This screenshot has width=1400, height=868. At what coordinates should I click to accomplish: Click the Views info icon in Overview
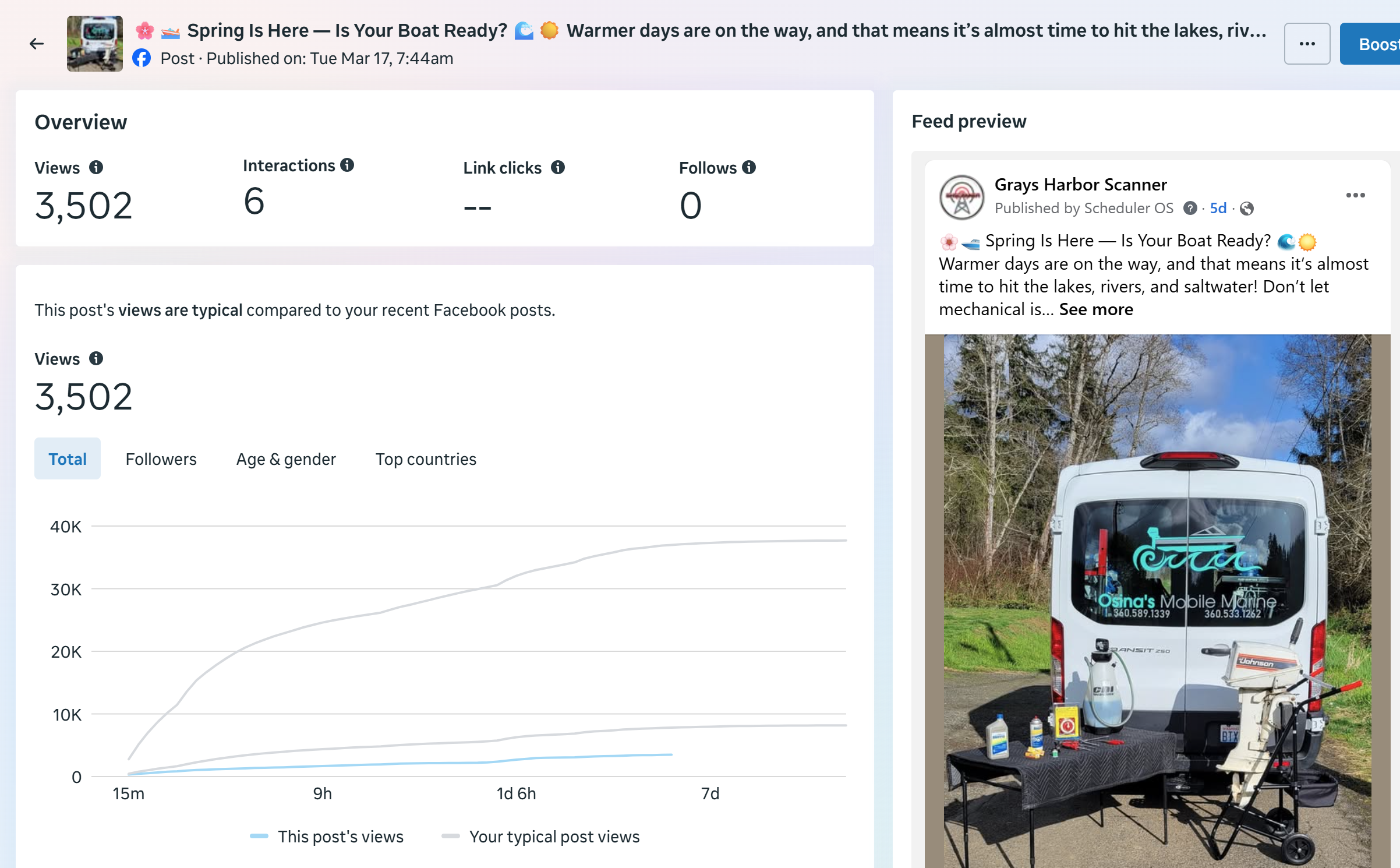pyautogui.click(x=96, y=168)
